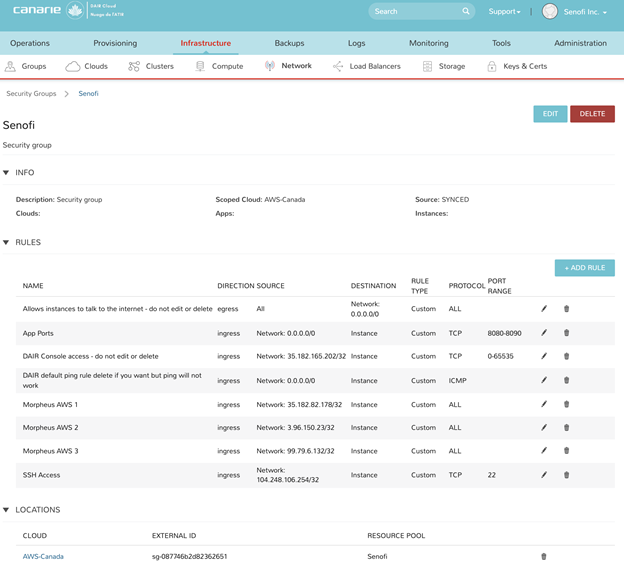Collapse the INFO section
Viewport: 624px width, 586px height.
[x=7, y=173]
